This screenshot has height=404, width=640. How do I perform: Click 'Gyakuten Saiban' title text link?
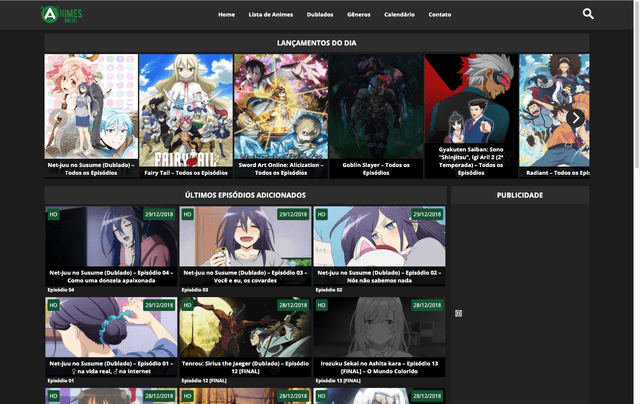(471, 161)
